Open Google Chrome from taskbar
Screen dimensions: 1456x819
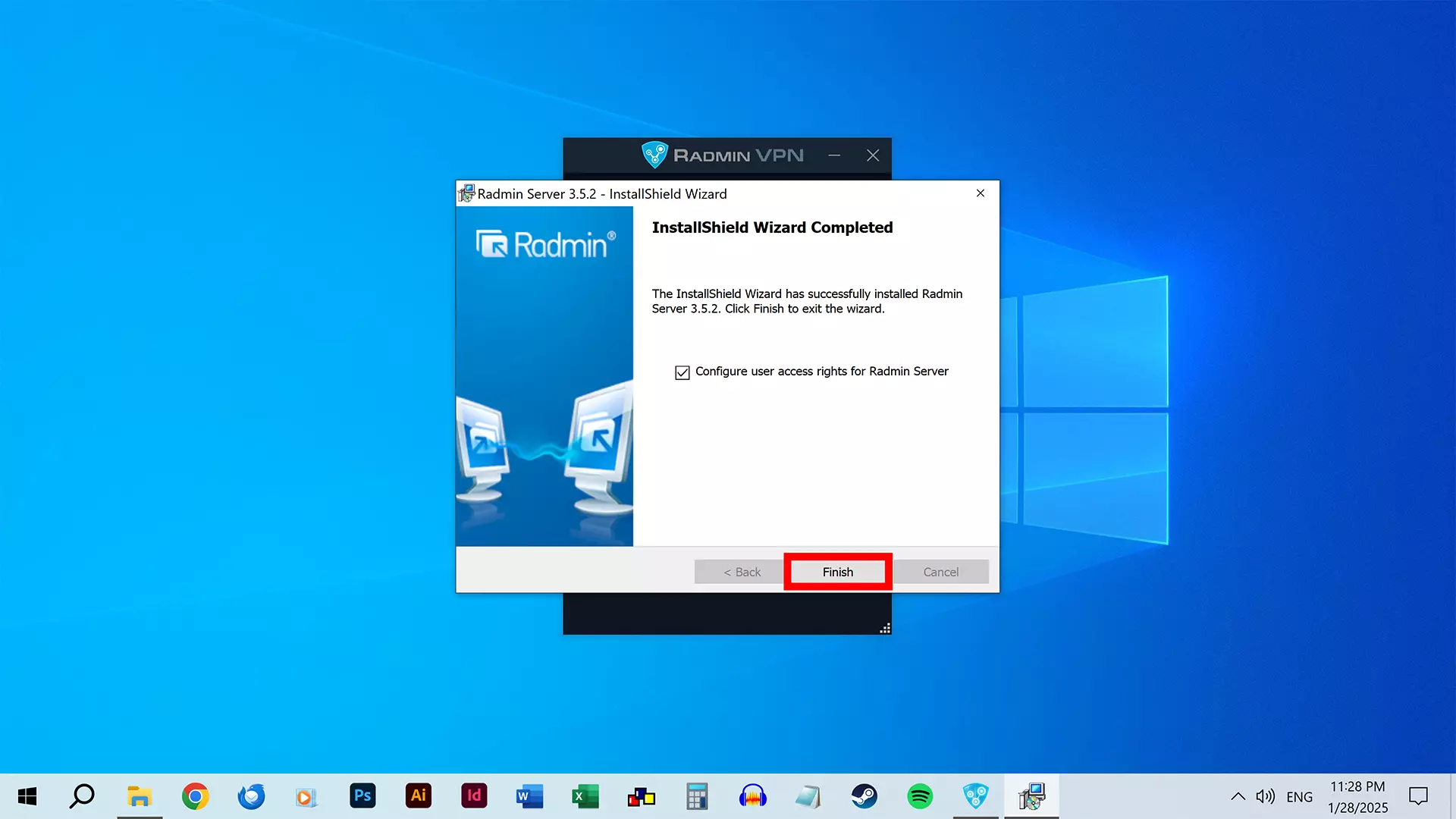tap(195, 795)
